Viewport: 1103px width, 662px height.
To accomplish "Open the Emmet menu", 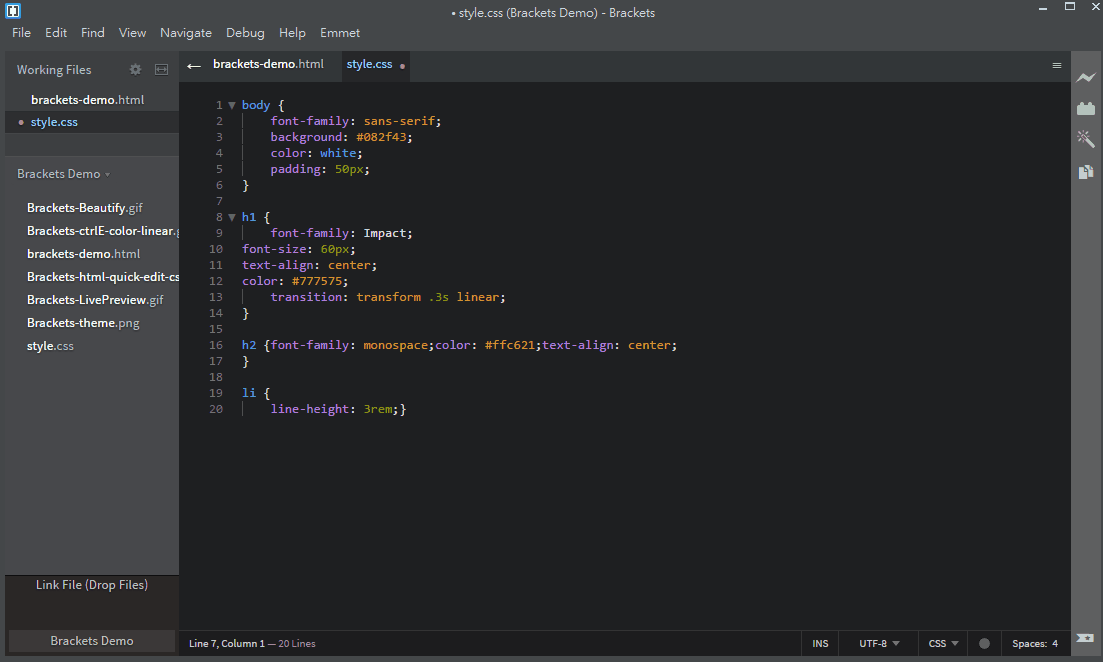I will 340,33.
